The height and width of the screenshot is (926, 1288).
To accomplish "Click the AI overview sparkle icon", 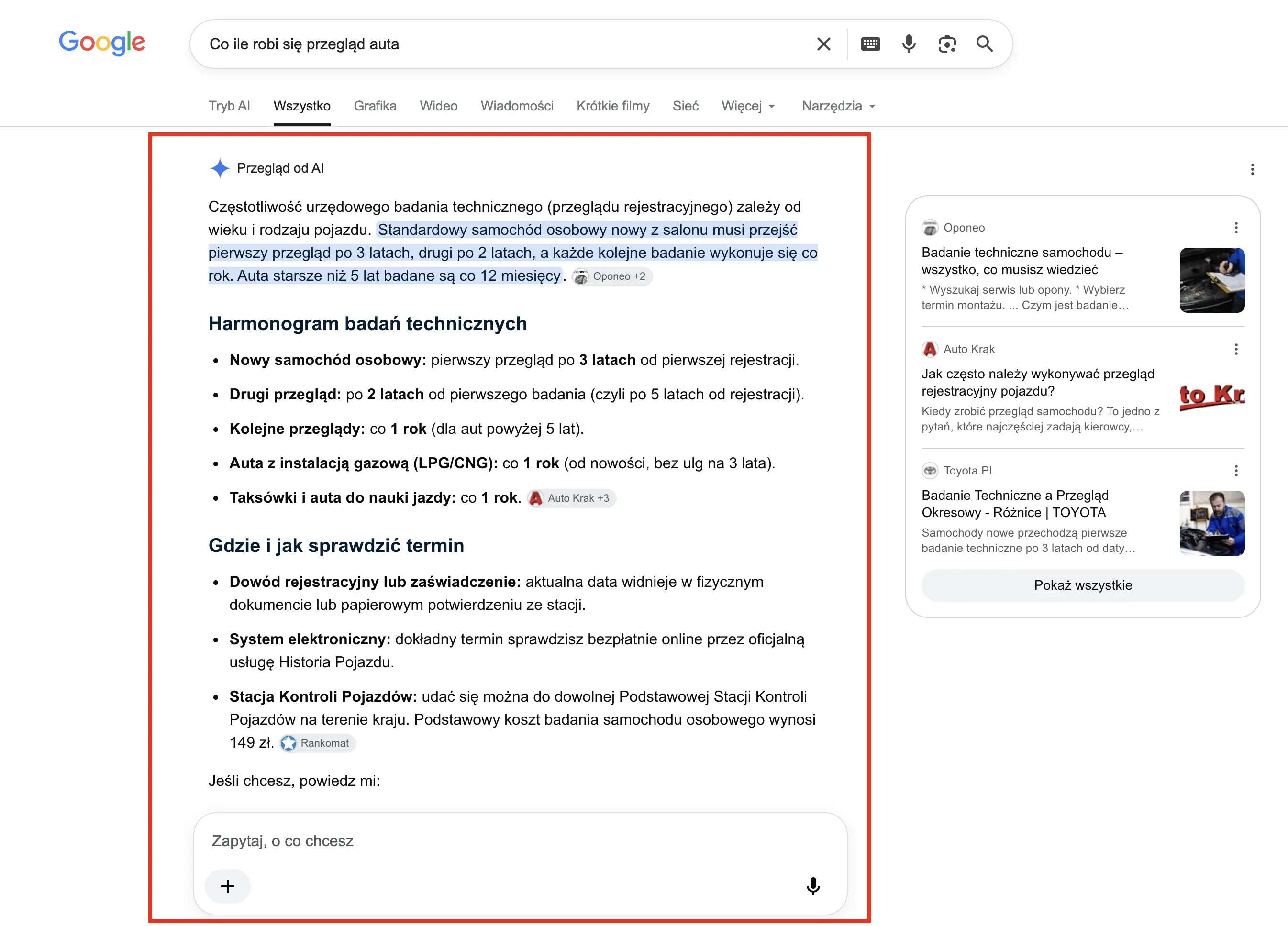I will [219, 168].
